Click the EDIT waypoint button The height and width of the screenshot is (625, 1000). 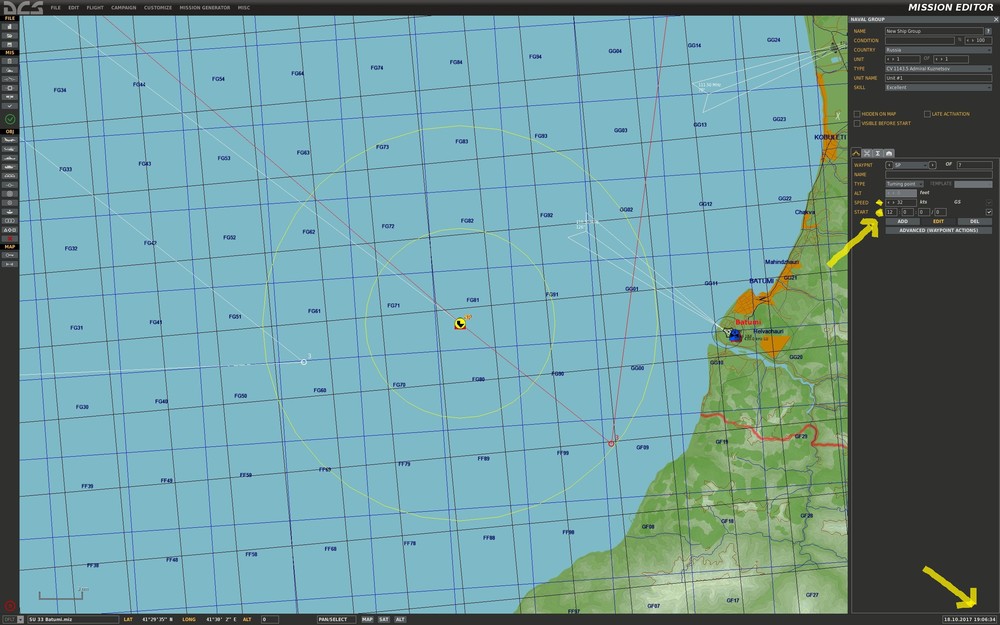click(x=938, y=221)
